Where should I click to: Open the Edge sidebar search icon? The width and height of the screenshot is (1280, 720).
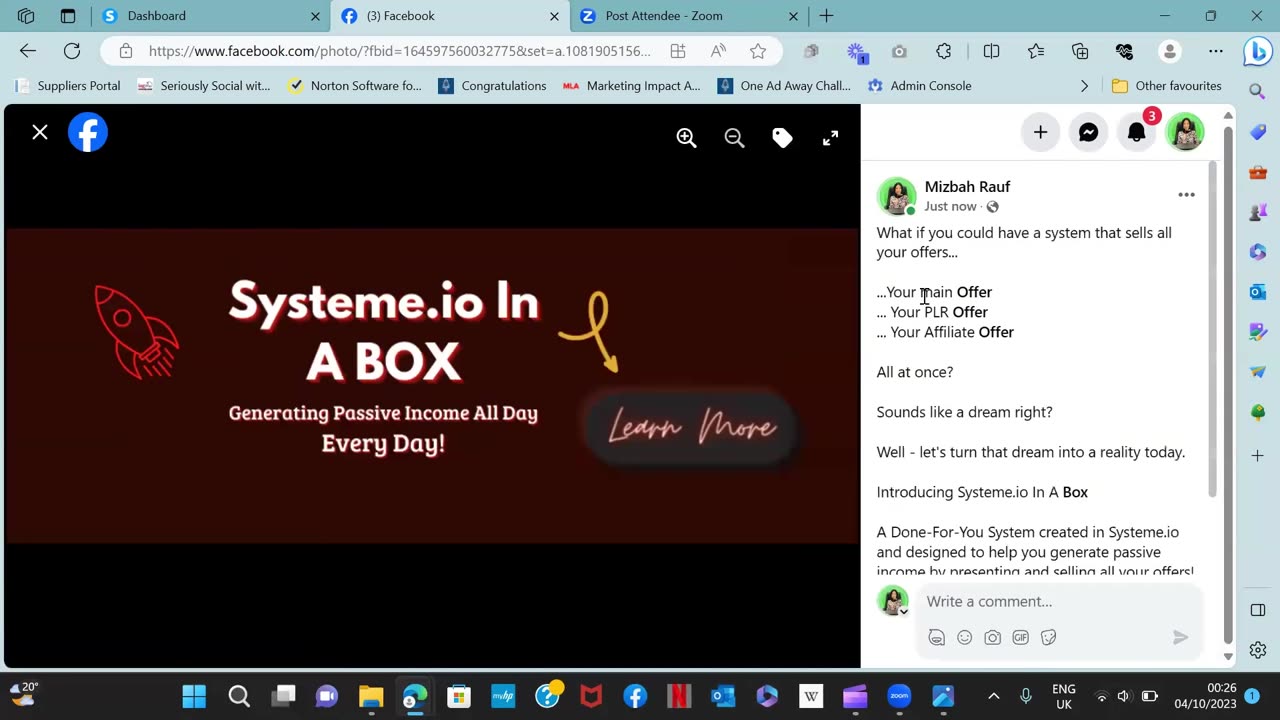[x=1258, y=91]
